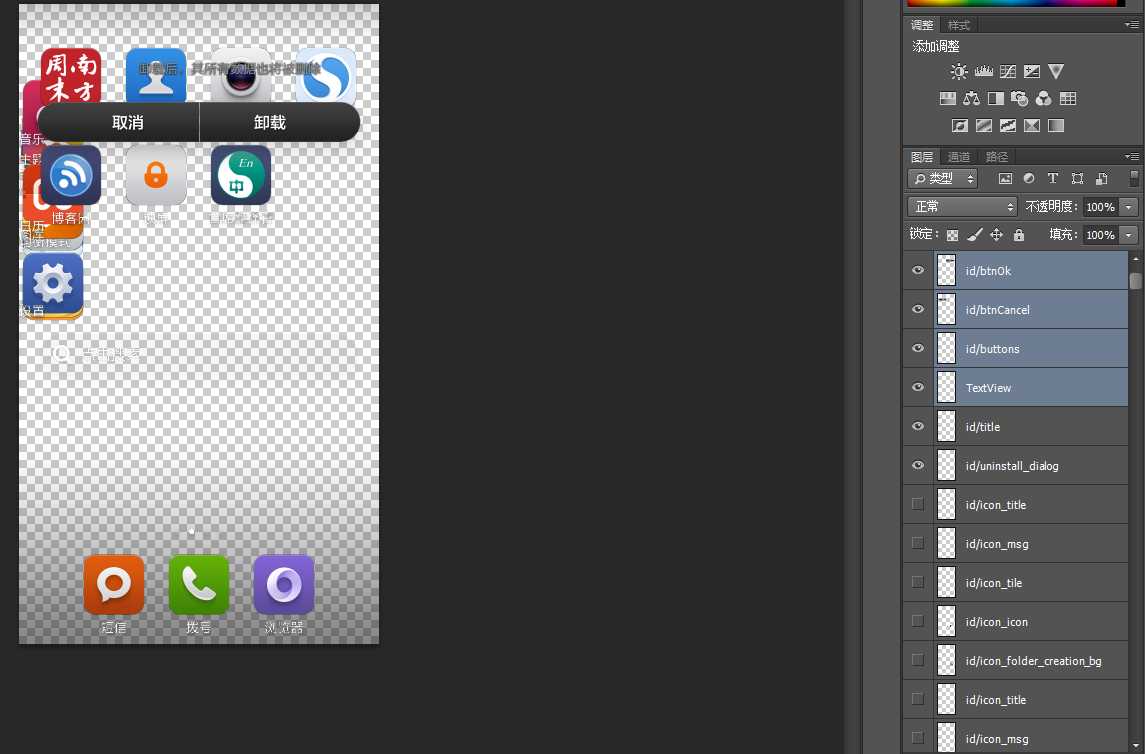The image size is (1145, 754).
Task: Add a Levels adjustment layer
Action: tap(983, 72)
